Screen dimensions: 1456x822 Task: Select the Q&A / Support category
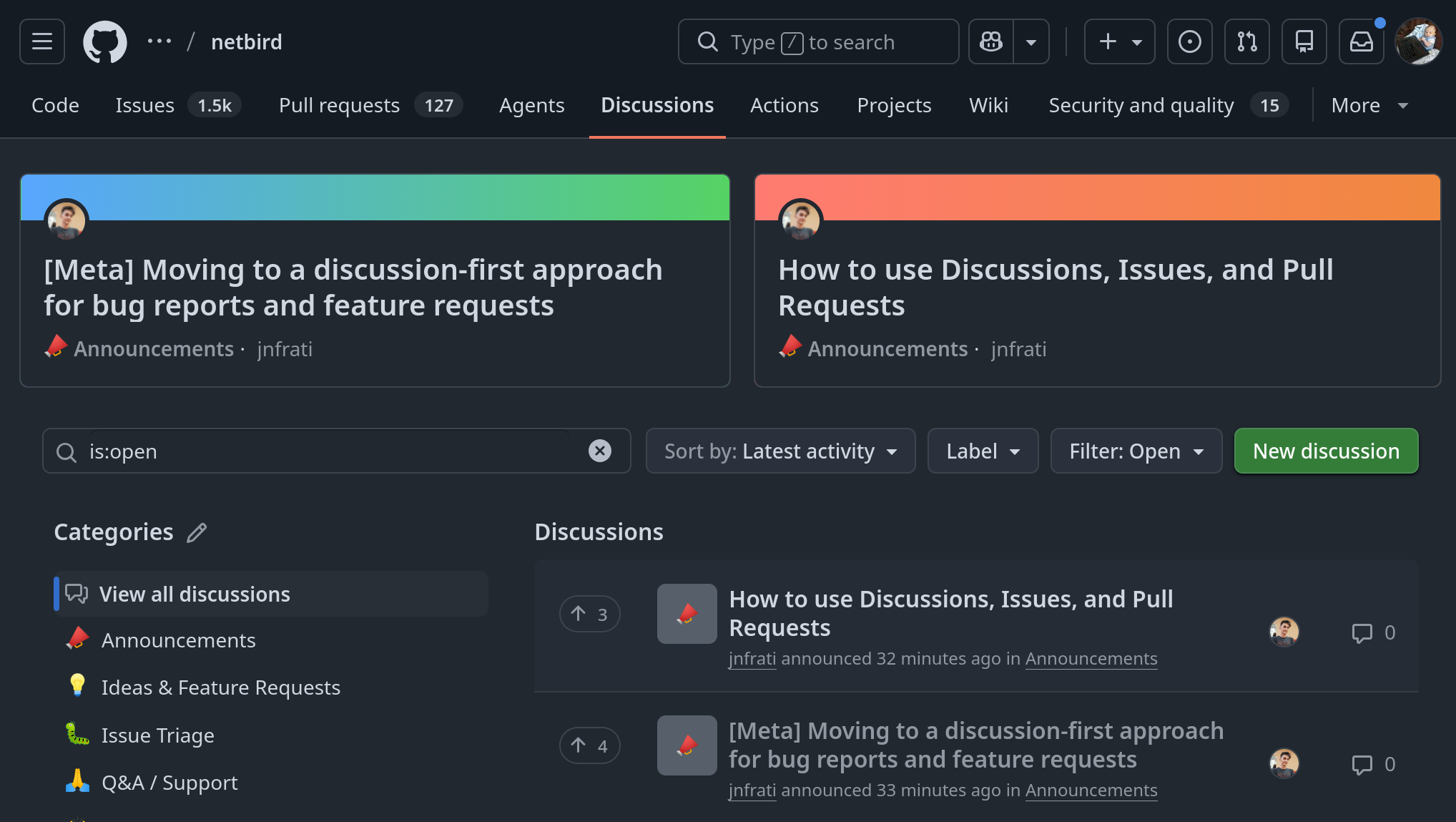coord(271,783)
